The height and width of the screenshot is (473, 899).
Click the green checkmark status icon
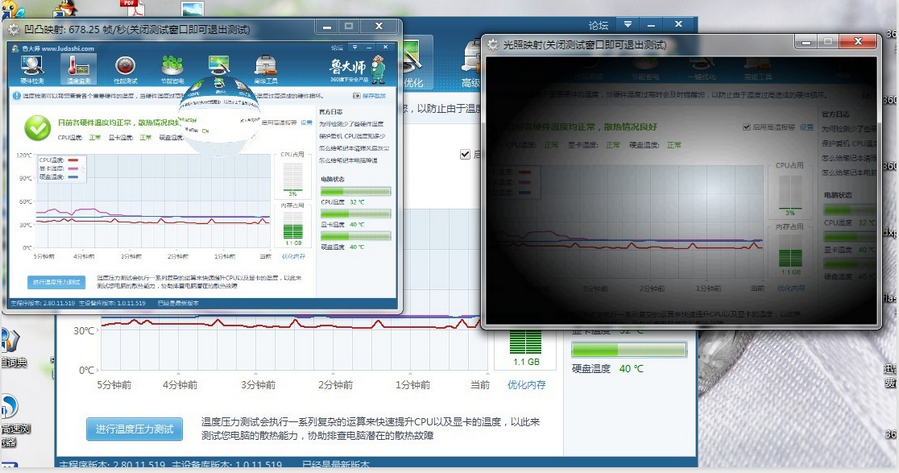pyautogui.click(x=38, y=126)
